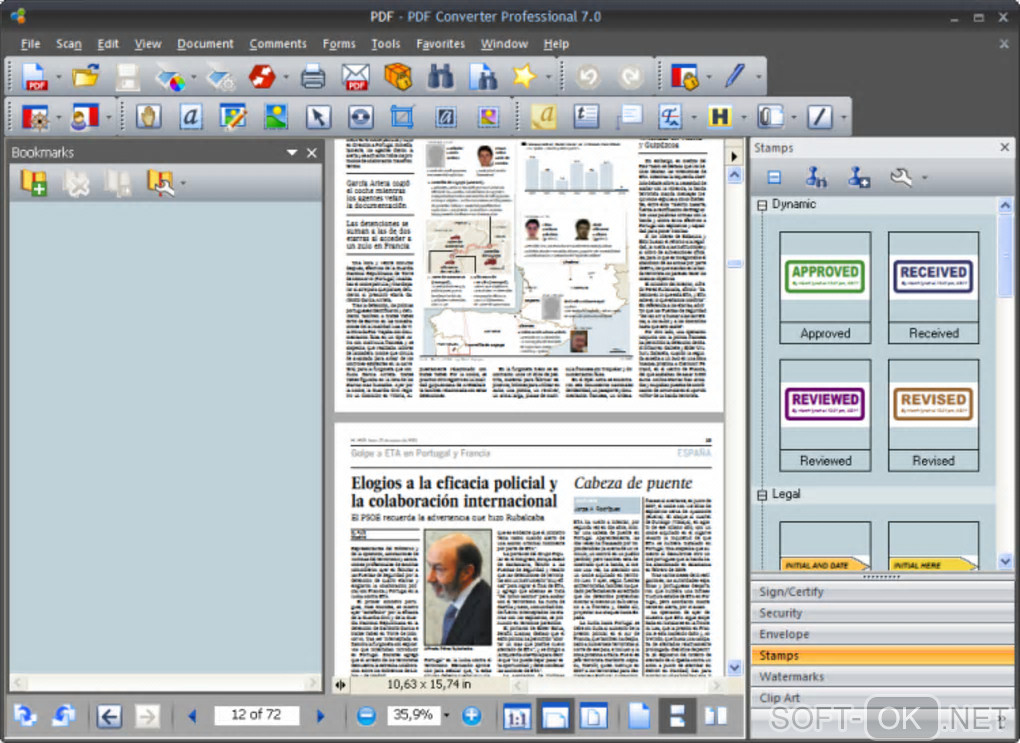
Task: Select the Received stamp
Action: tap(933, 287)
